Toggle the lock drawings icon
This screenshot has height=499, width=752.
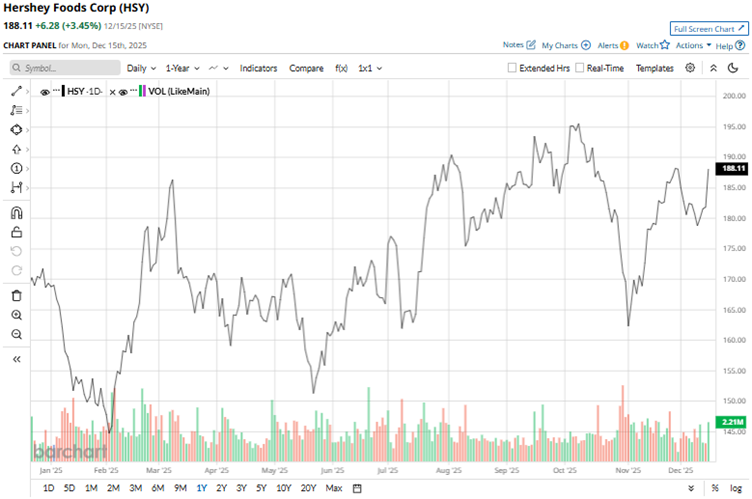click(16, 232)
